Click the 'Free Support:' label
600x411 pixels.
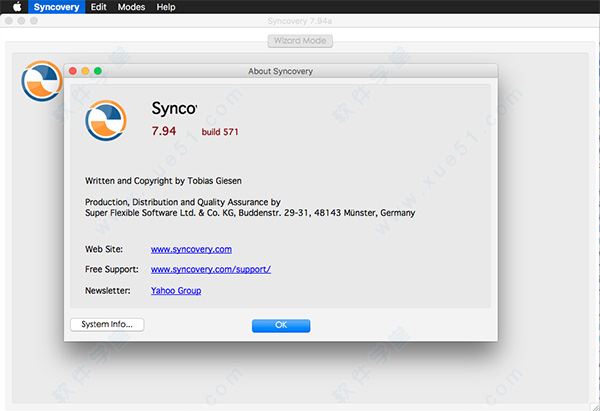click(x=112, y=269)
